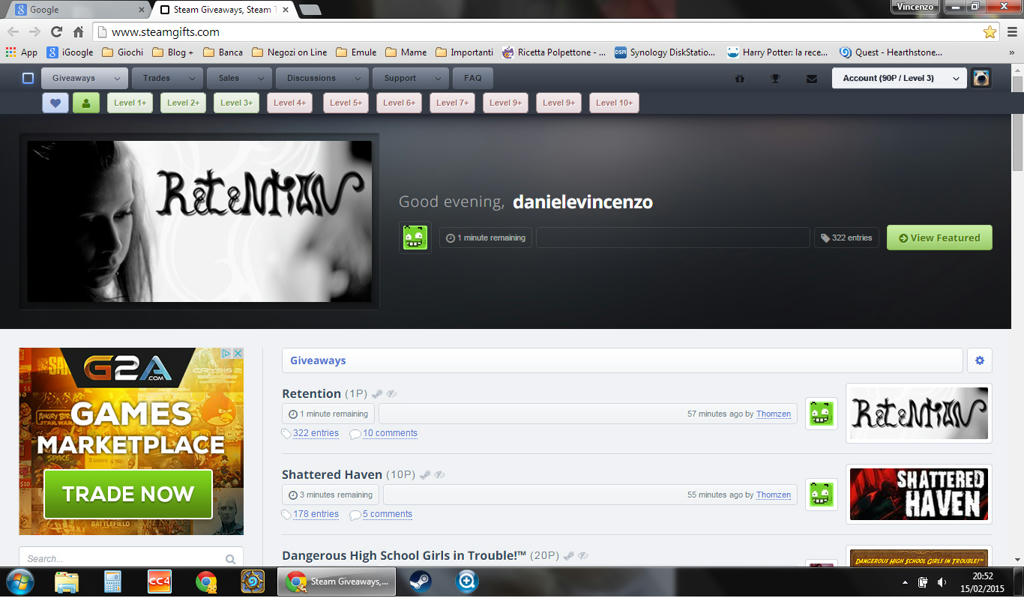Reload the page in Chrome

tap(56, 31)
